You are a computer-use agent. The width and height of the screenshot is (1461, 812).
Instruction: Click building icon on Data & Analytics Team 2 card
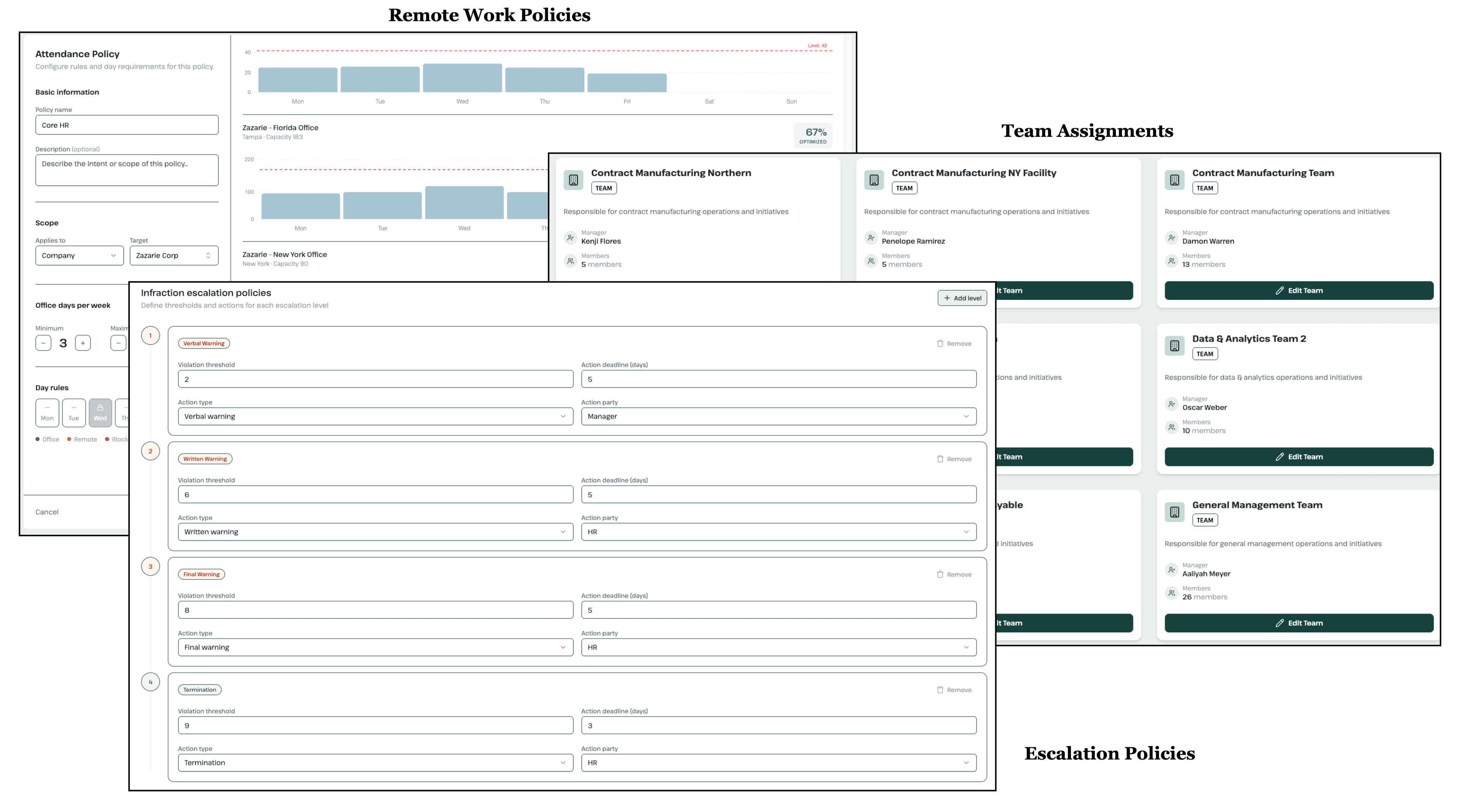(1175, 345)
